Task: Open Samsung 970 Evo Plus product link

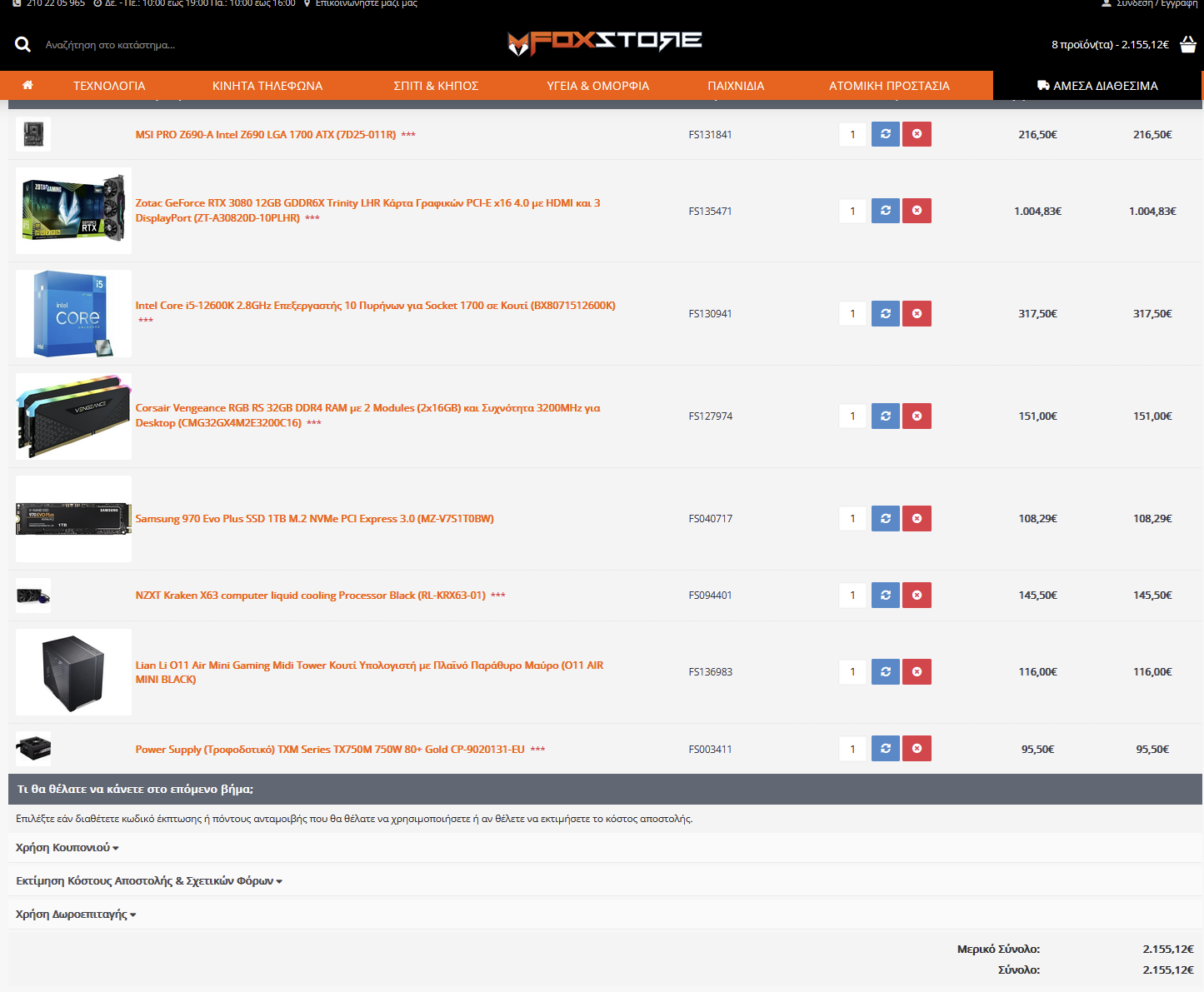Action: (314, 518)
